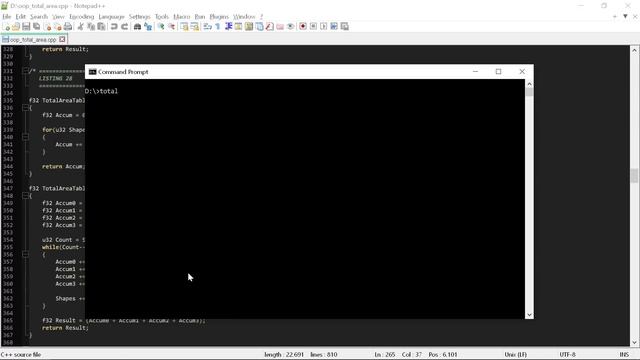Close the oop_total_area.cpp tab
Viewport: 640px width, 360px height.
click(62, 39)
